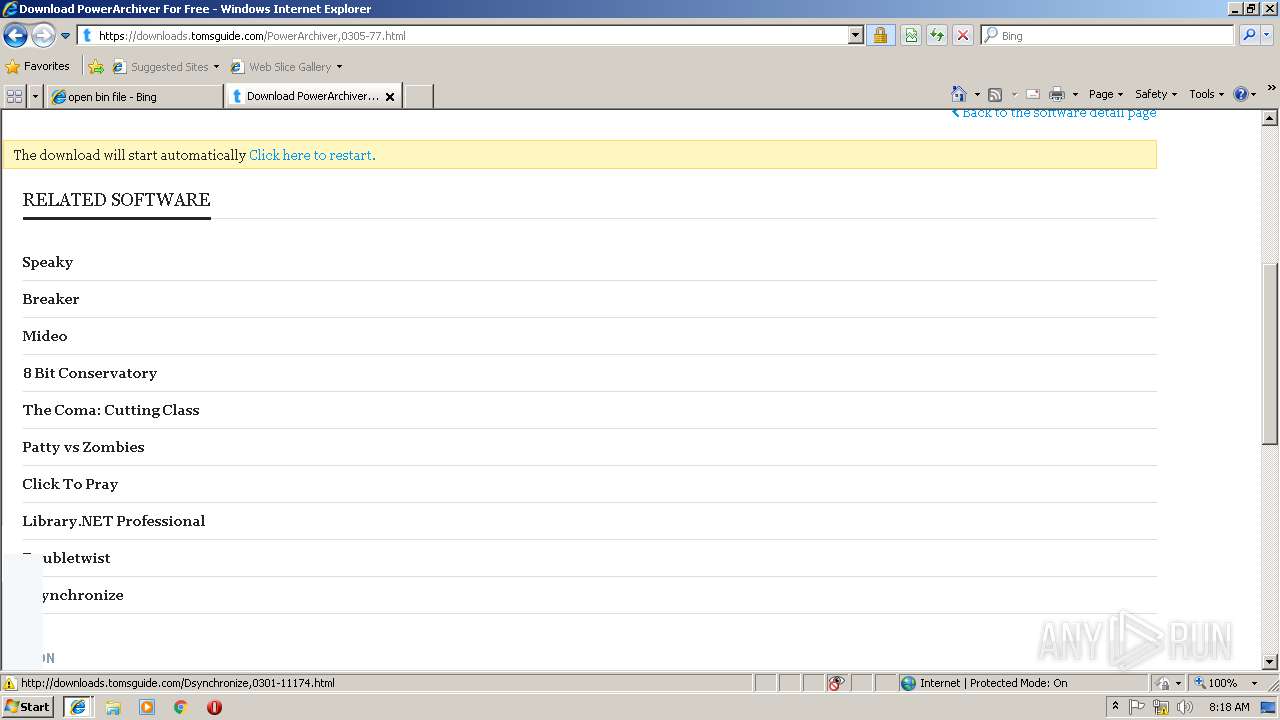The height and width of the screenshot is (720, 1280).
Task: Open the tab list dropdown arrow
Action: (36, 96)
